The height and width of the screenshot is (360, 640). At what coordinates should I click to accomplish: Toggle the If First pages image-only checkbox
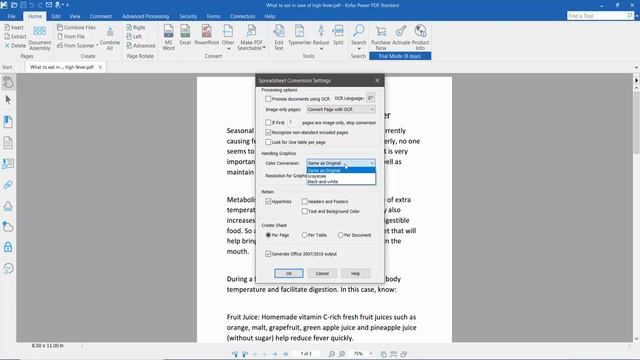pos(268,122)
